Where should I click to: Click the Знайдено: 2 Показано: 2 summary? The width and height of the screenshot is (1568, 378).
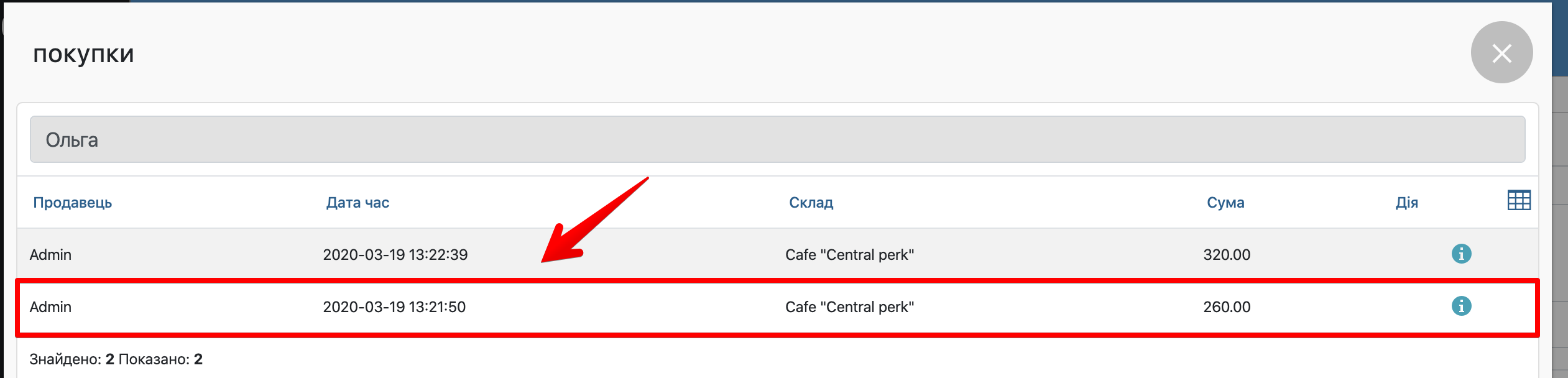coord(116,359)
